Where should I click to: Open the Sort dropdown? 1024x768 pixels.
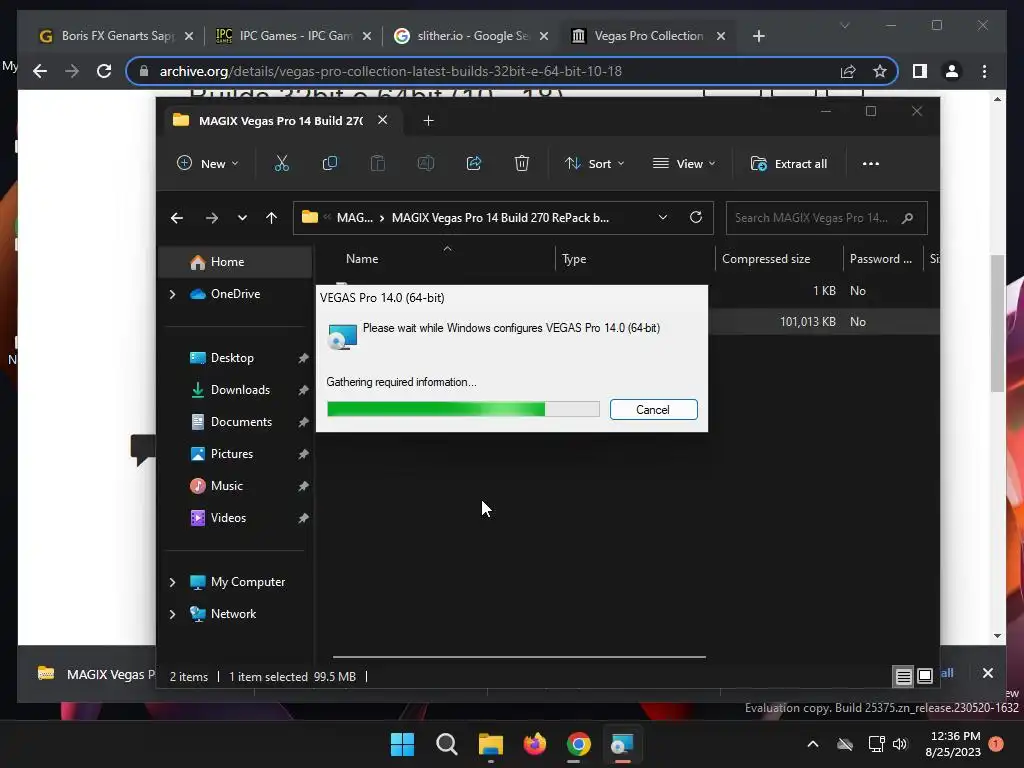pyautogui.click(x=594, y=163)
